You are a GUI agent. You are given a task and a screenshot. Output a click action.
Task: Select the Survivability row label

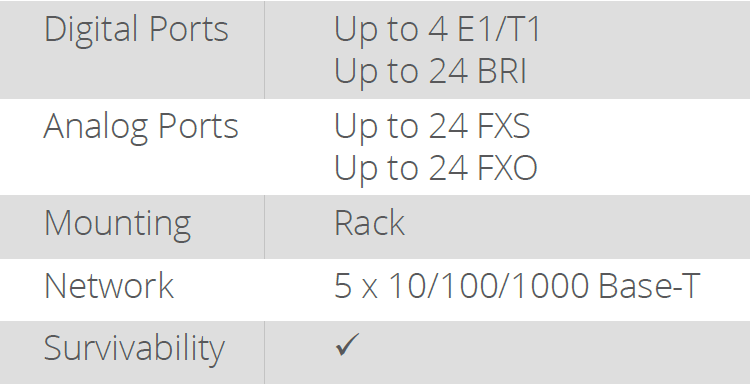[x=134, y=348]
